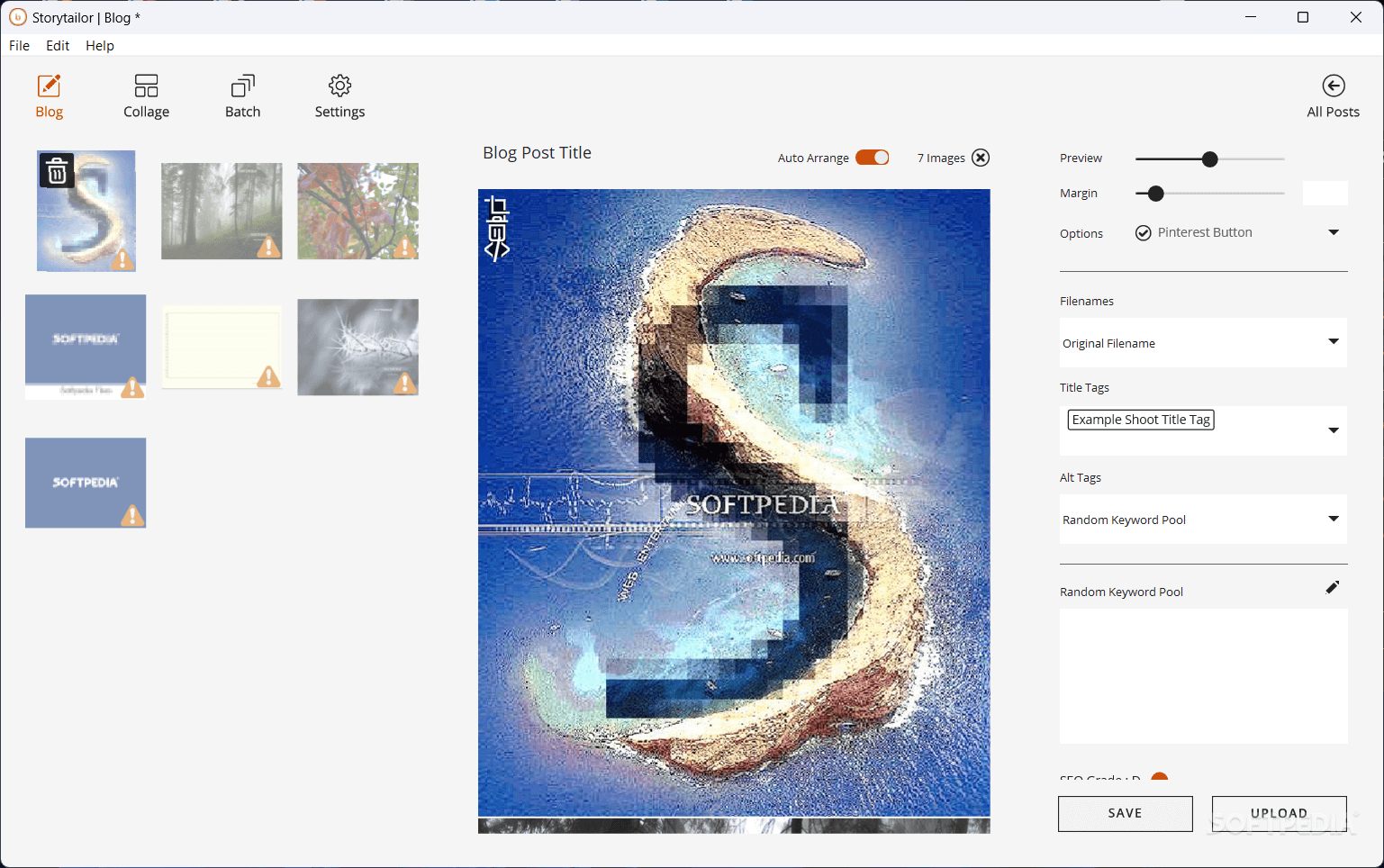Click warning icon on bottom Softpedia thumbnail

(x=132, y=515)
